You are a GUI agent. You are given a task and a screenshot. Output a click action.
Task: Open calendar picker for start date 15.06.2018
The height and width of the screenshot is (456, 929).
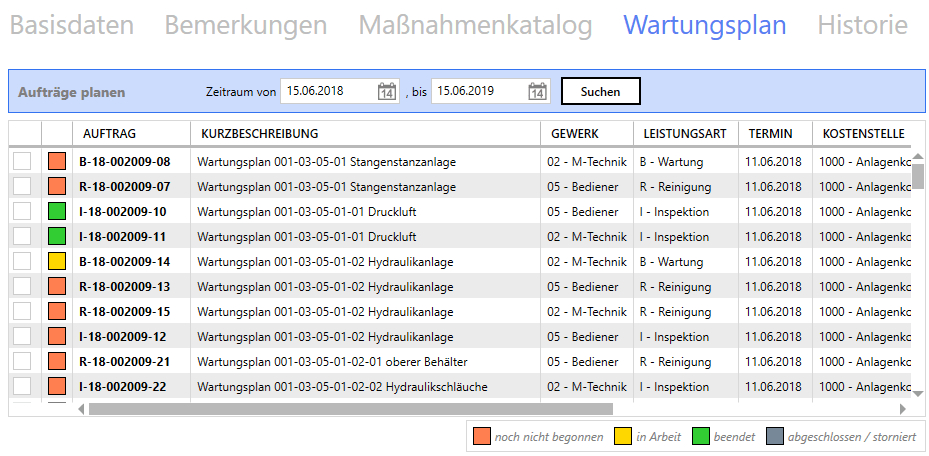pos(387,92)
